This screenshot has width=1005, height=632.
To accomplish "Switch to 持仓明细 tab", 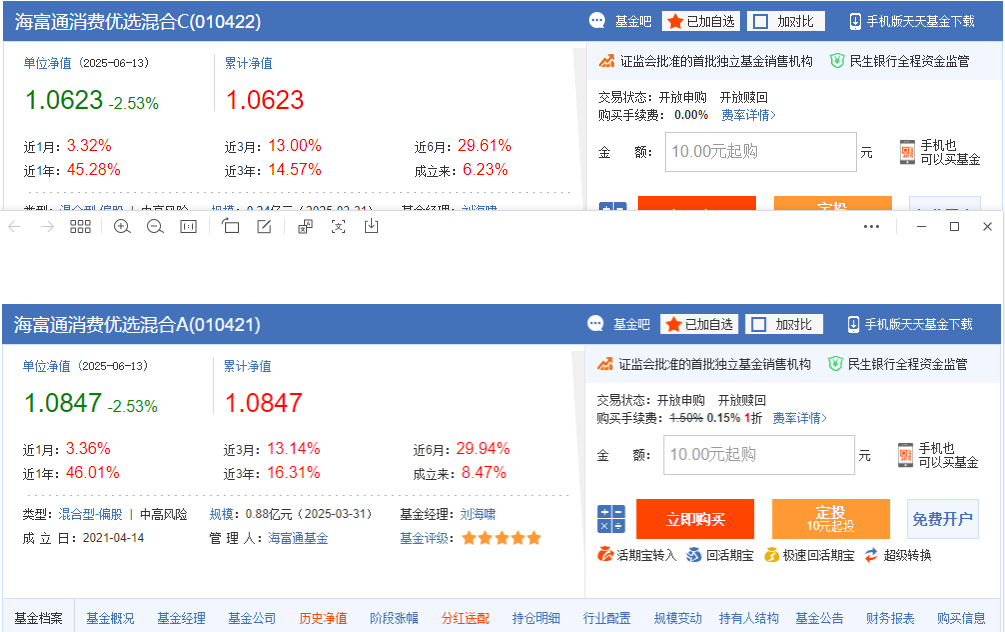I will (x=536, y=619).
